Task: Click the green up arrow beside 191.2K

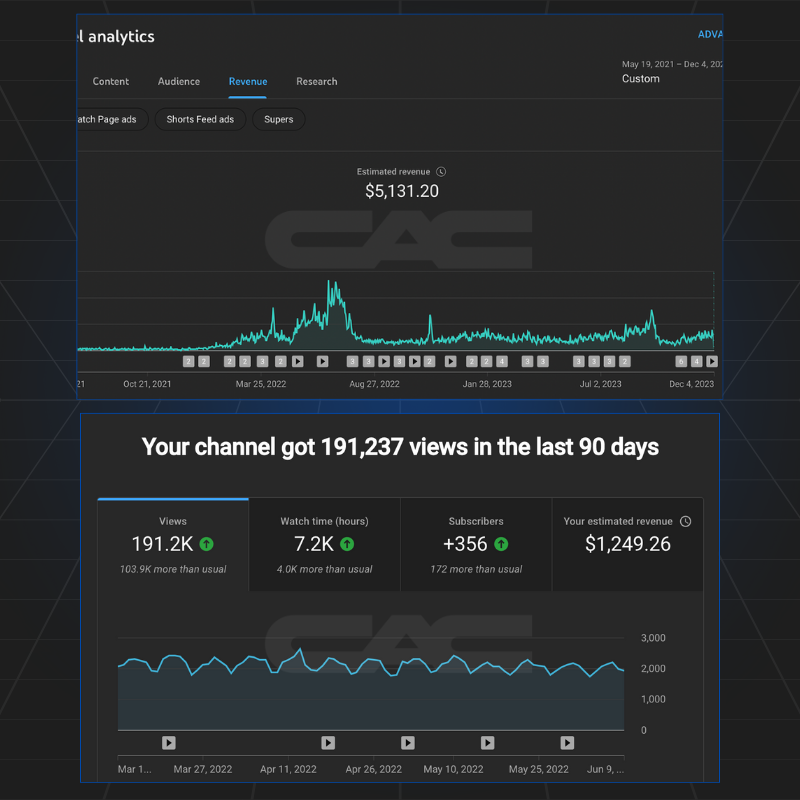Action: click(207, 544)
